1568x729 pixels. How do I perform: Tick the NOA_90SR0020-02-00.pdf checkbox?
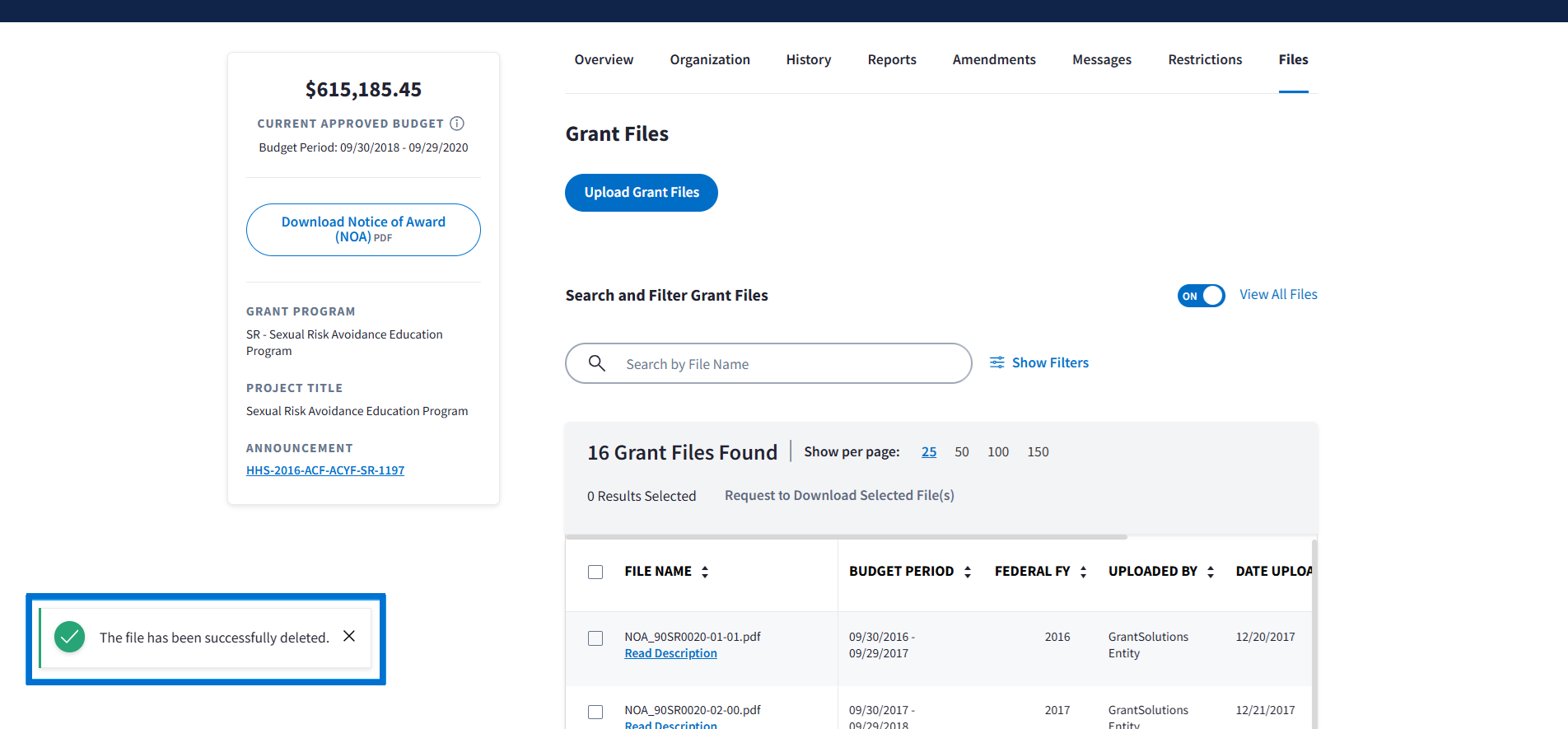pos(595,712)
